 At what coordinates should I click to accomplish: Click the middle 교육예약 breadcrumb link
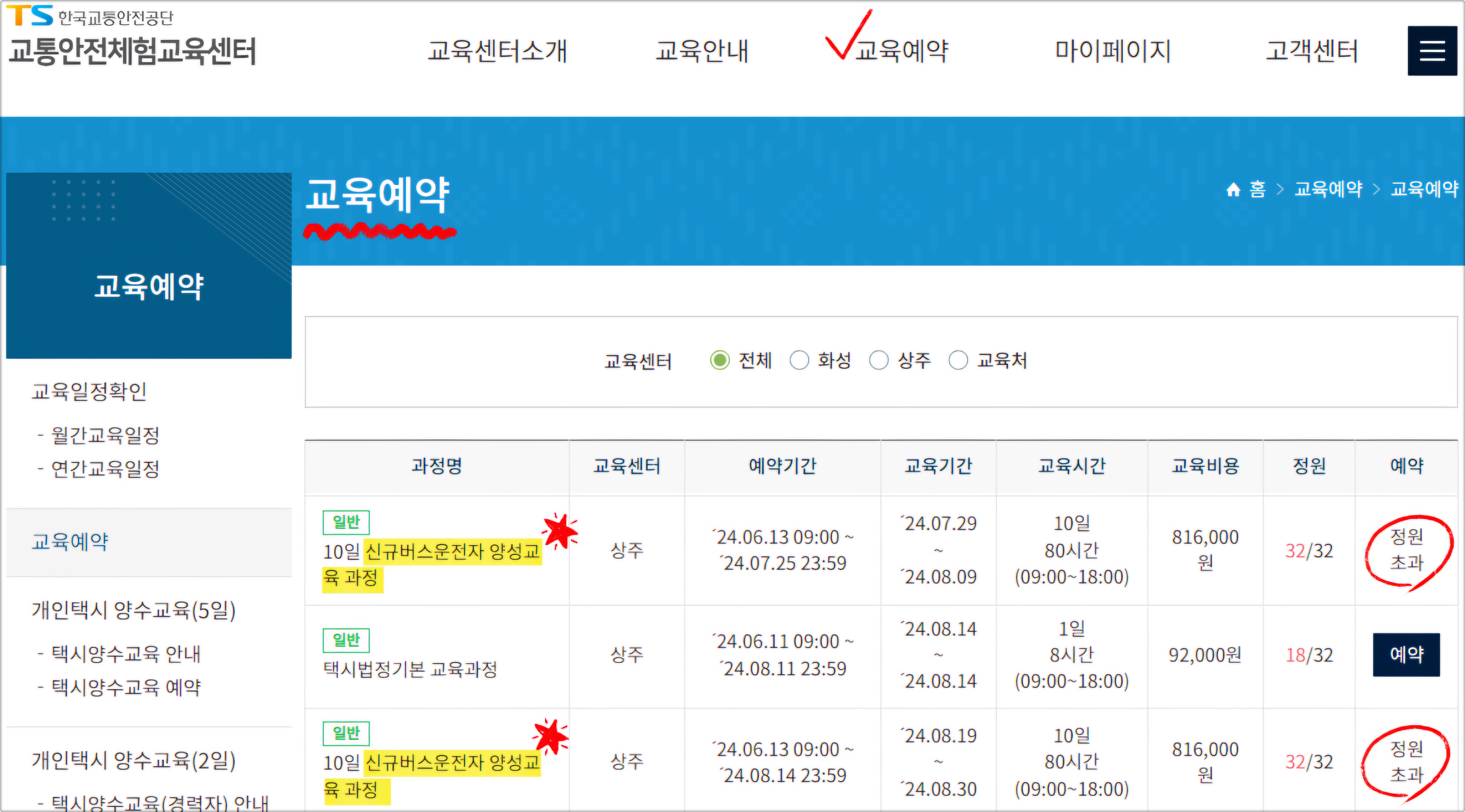click(1328, 189)
